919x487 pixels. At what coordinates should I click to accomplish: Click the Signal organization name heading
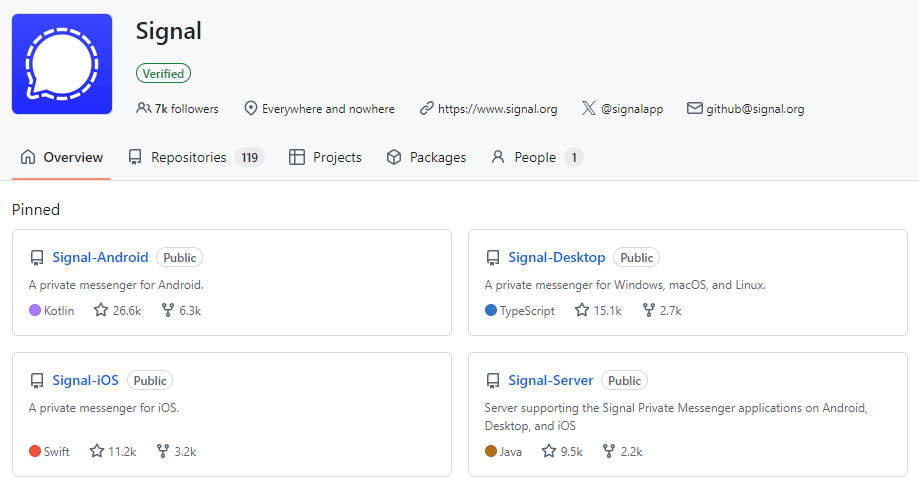point(169,31)
